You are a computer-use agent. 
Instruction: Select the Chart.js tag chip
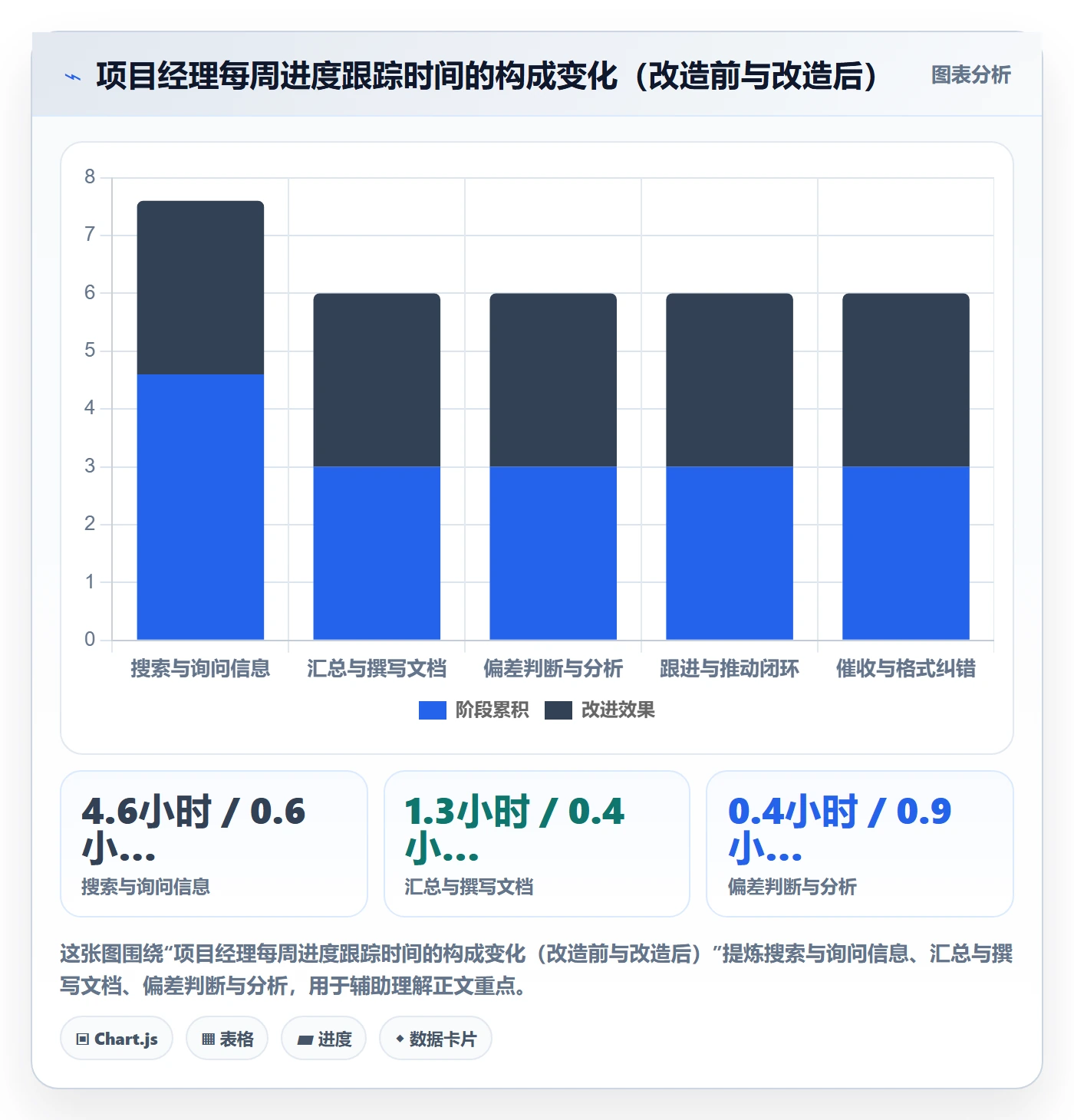(x=117, y=1039)
